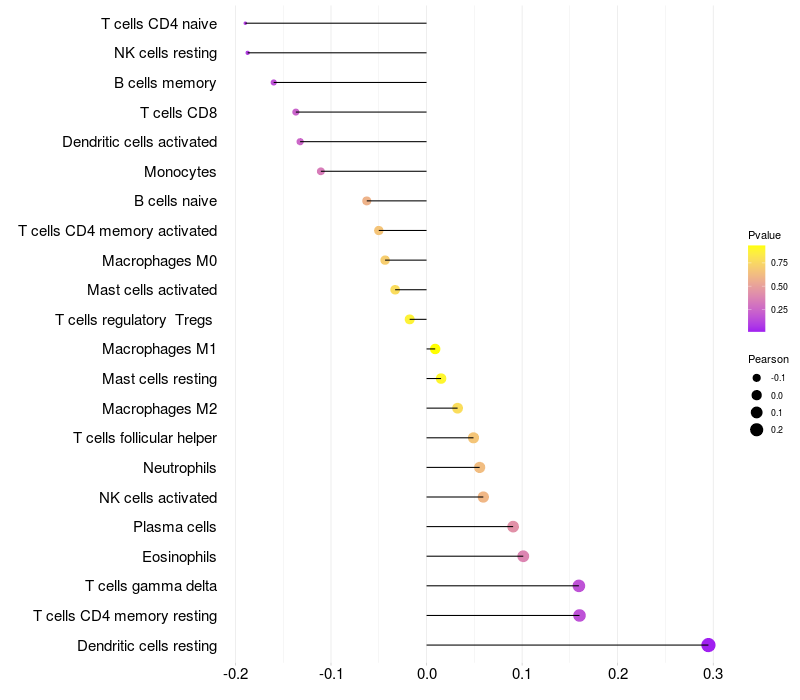This screenshot has height=700, width=800.
Task: Select the Eosinophils data point
Action: coord(523,556)
